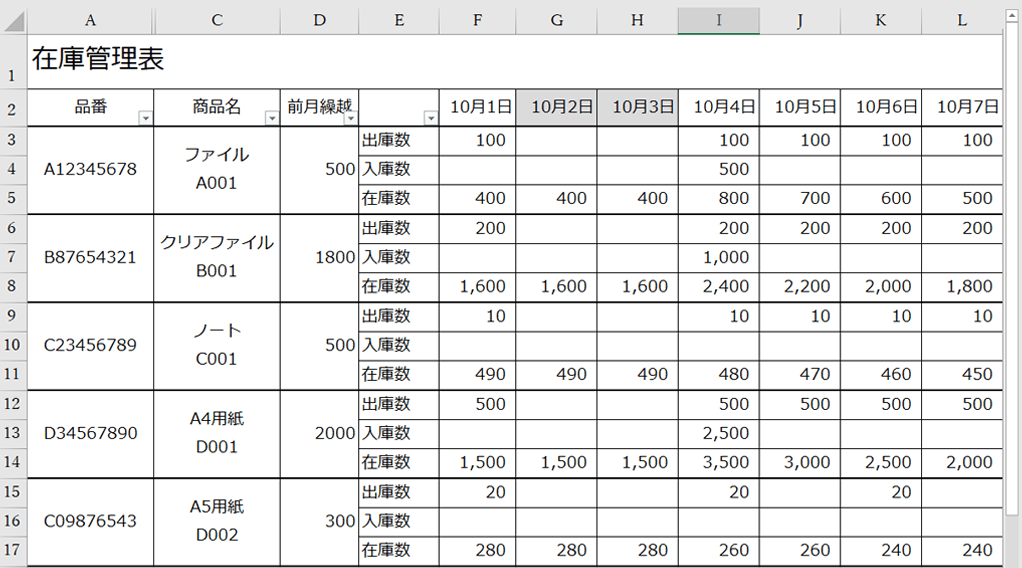Select column K header
This screenshot has height=568, width=1022.
point(881,20)
